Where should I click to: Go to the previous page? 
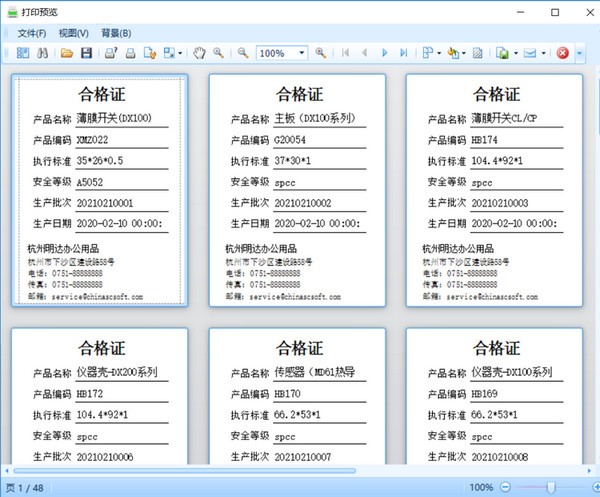(x=365, y=53)
